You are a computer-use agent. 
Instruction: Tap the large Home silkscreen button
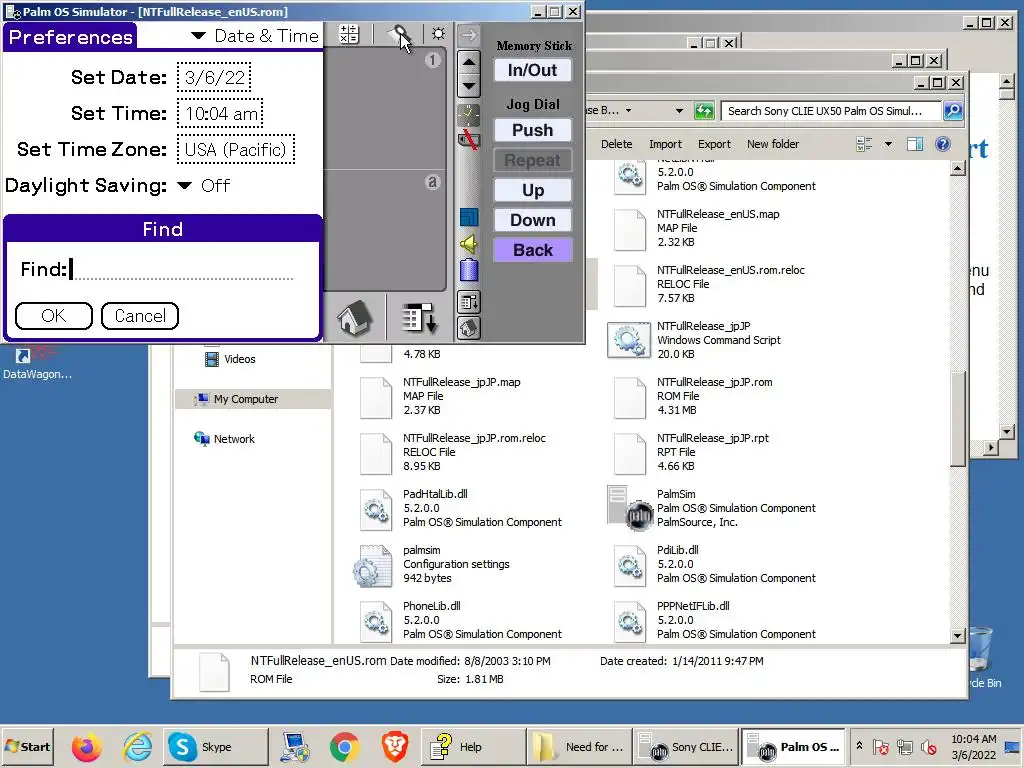[x=355, y=319]
